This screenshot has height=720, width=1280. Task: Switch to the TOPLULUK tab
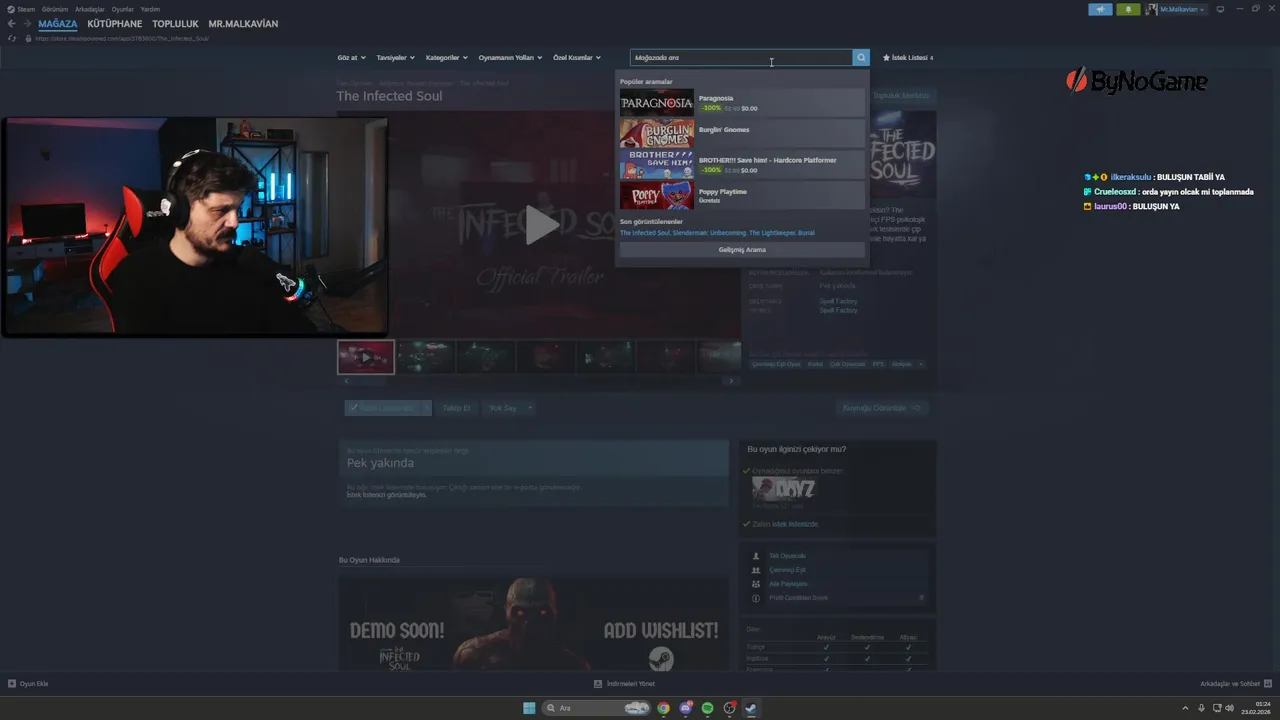[175, 23]
